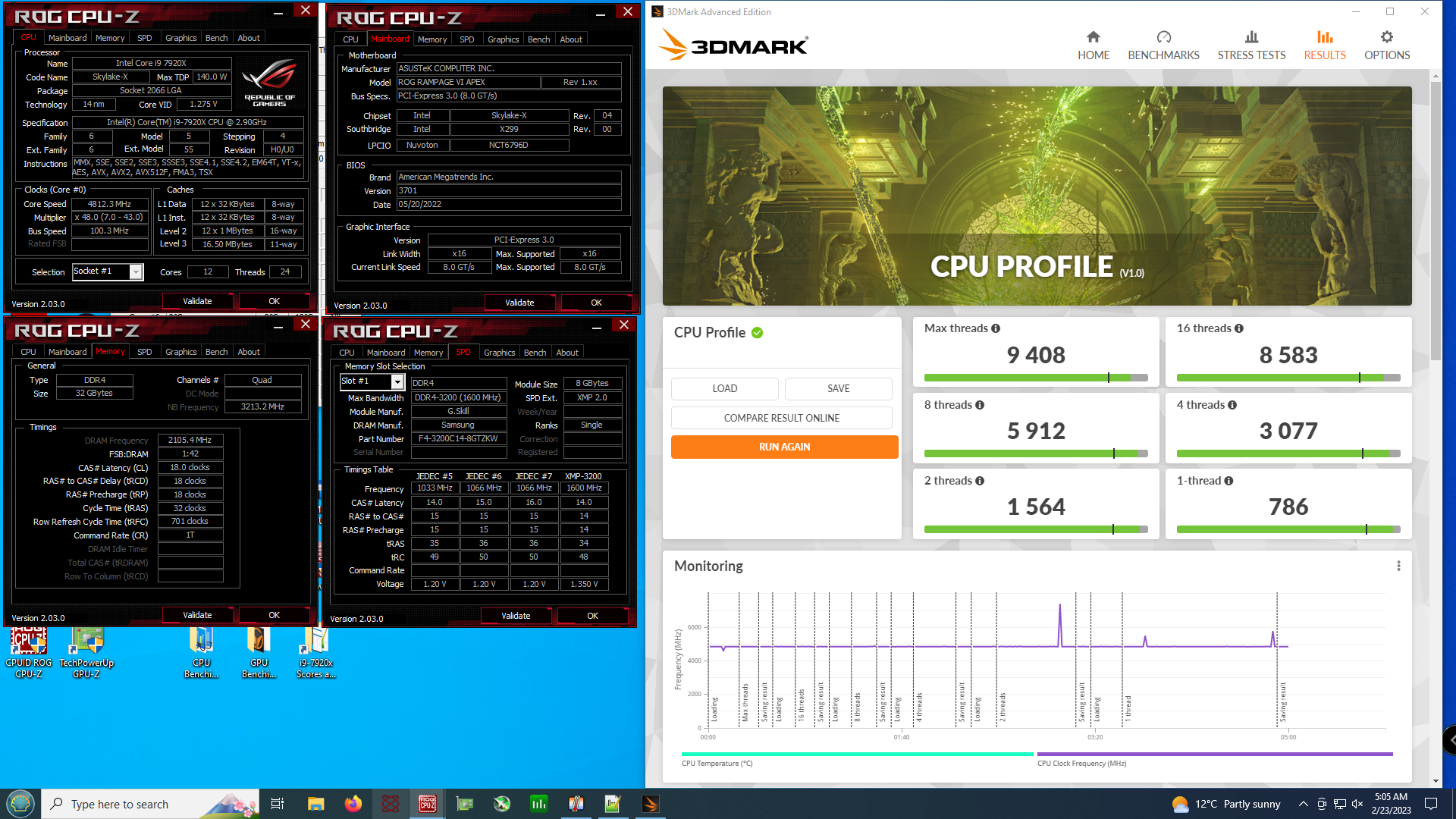Viewport: 1456px width, 819px height.
Task: Click the Part Number F4-3200C14-8GTZKW field
Action: coord(459,438)
